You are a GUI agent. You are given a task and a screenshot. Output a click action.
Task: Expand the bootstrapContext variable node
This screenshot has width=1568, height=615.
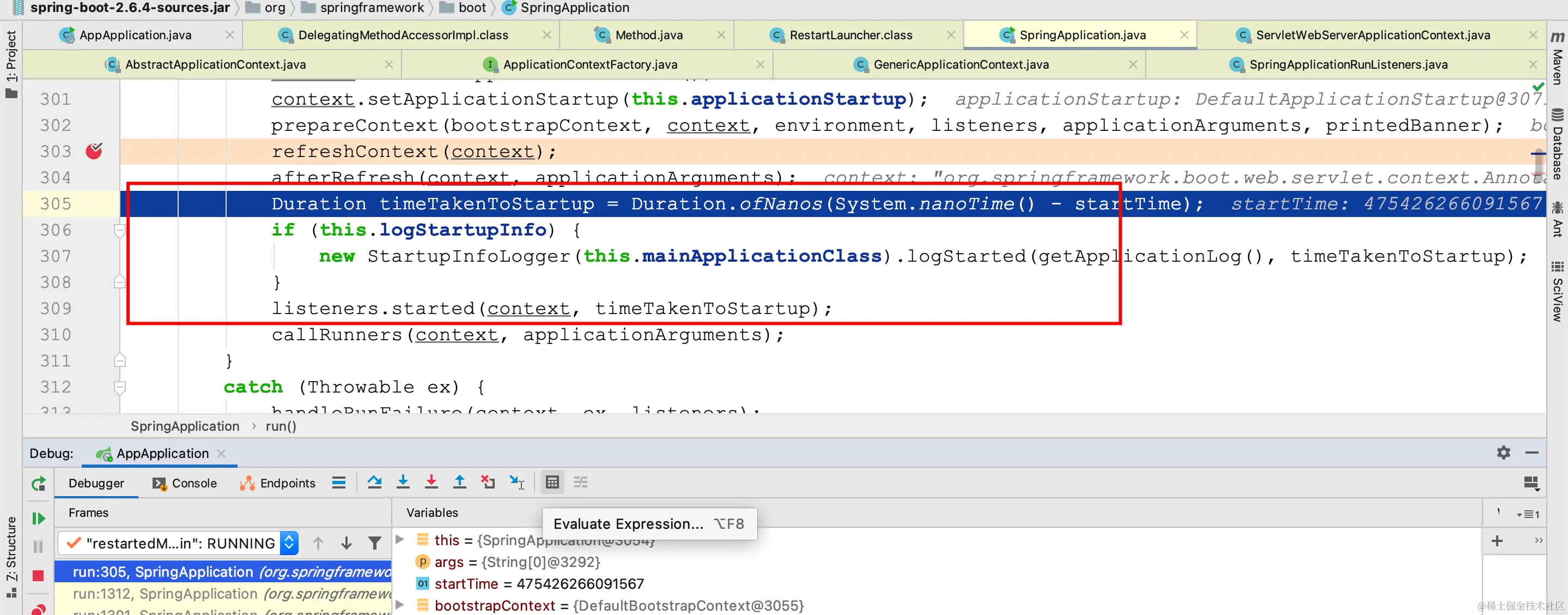[400, 605]
